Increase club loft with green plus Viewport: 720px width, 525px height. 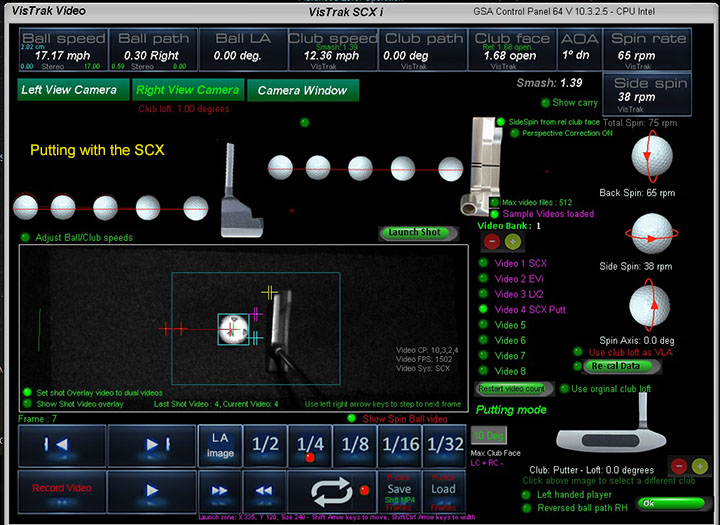tap(699, 466)
